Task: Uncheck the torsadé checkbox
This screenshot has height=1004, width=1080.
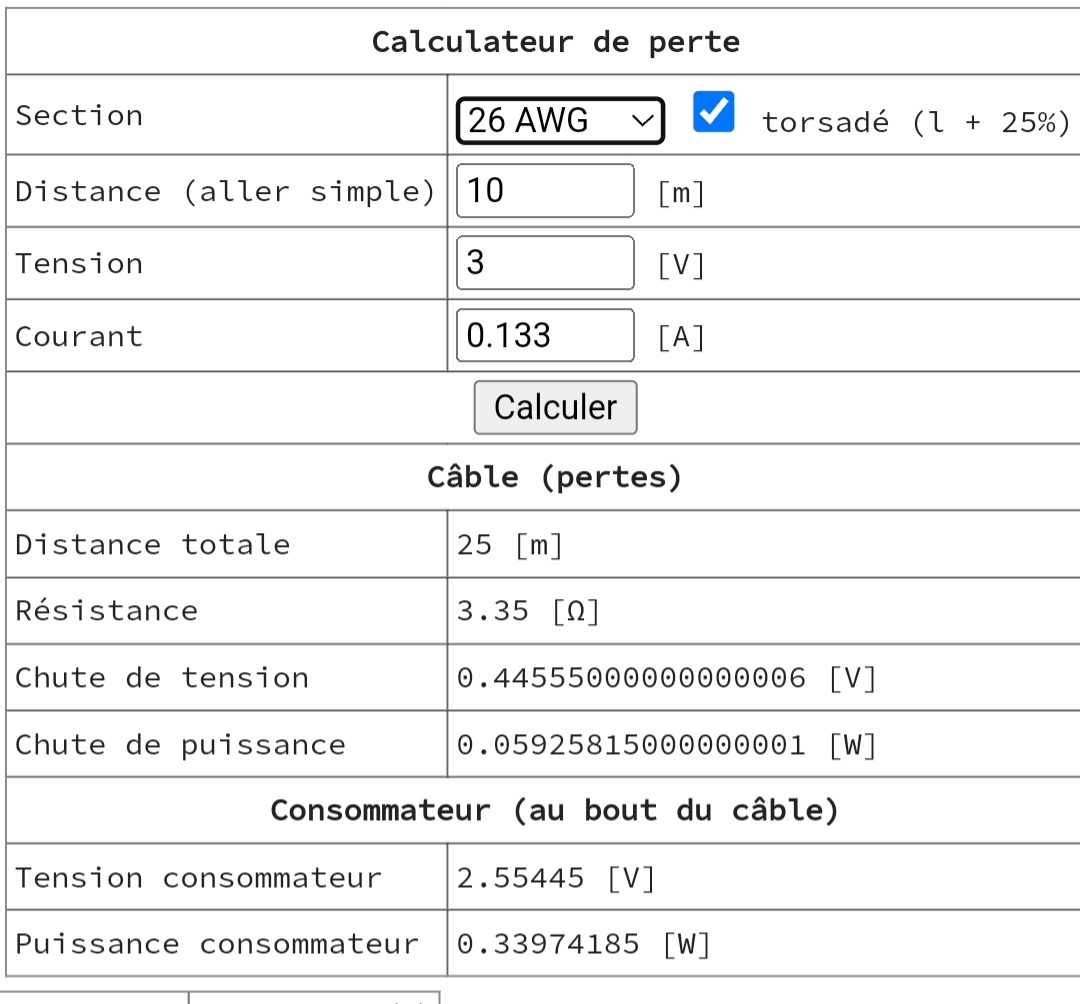Action: pyautogui.click(x=713, y=112)
